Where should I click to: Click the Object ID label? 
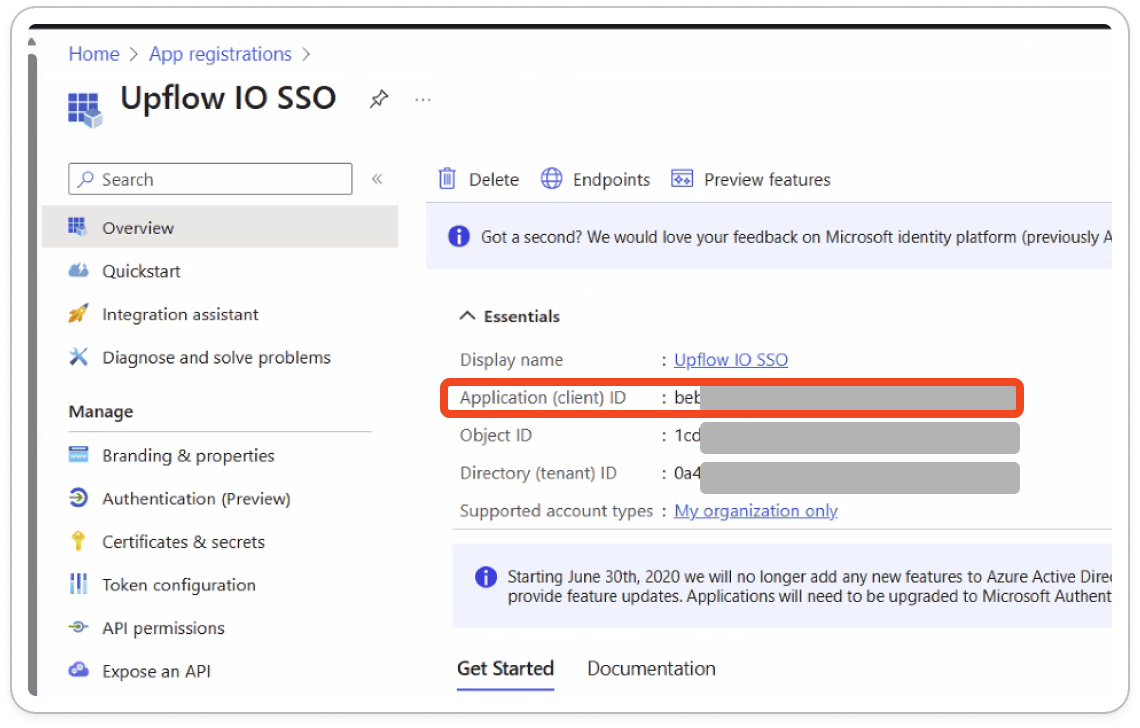click(496, 435)
